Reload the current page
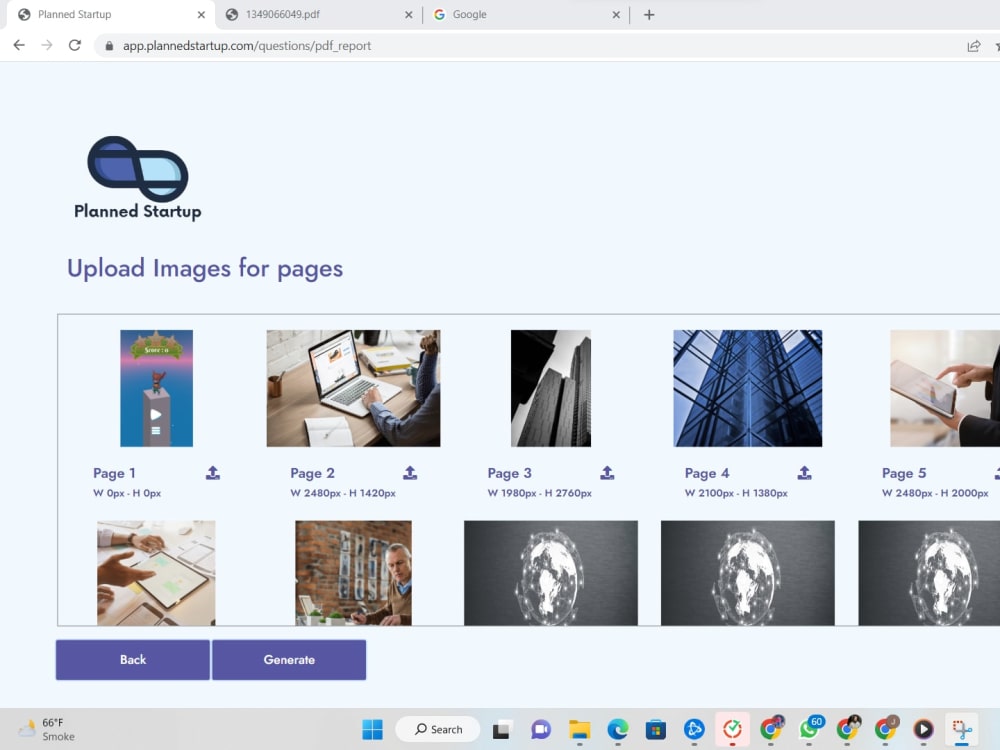The image size is (1000, 750). click(x=75, y=45)
